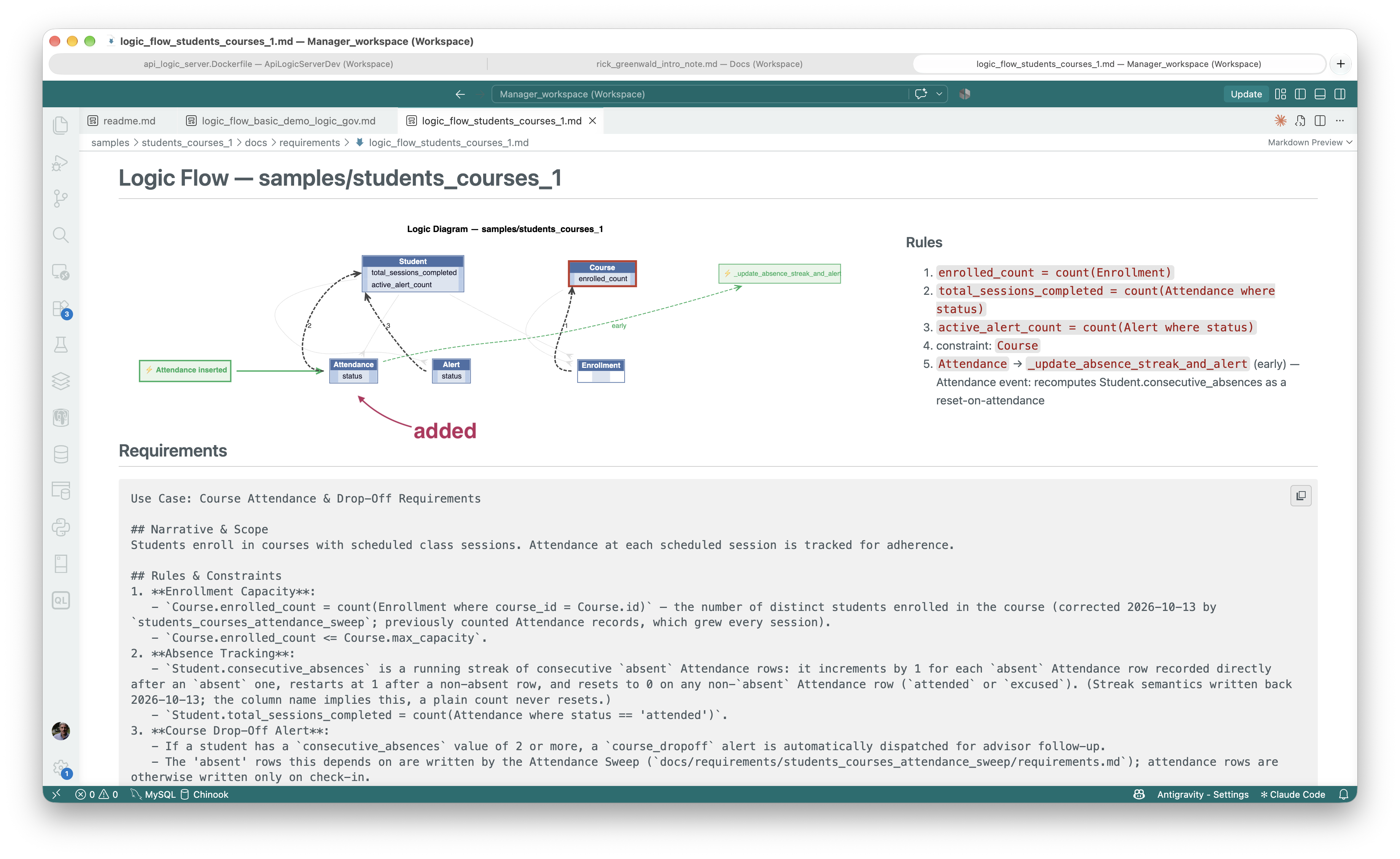Image resolution: width=1400 pixels, height=859 pixels.
Task: Open the Database cylinder sidebar icon
Action: (61, 454)
